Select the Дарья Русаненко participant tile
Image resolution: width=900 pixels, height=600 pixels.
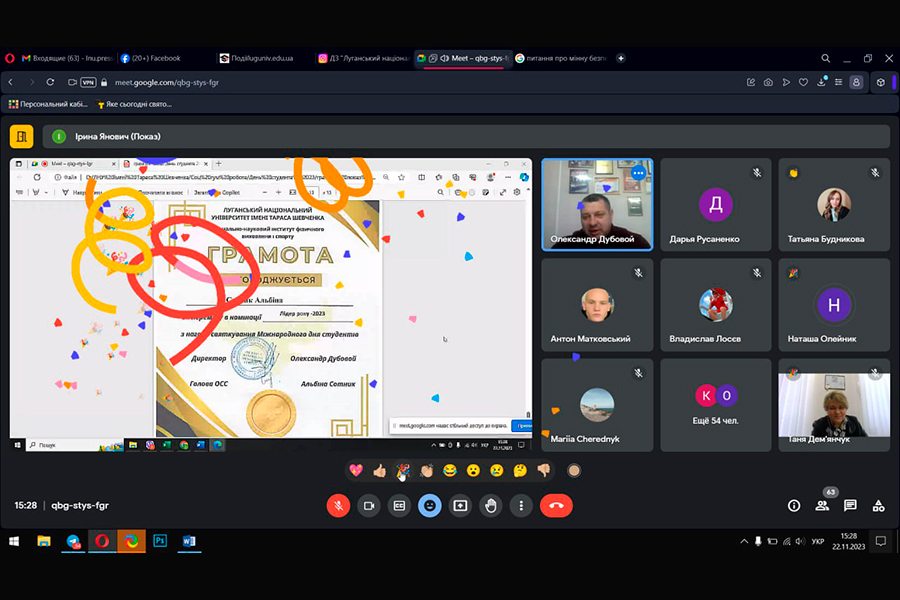tap(716, 205)
